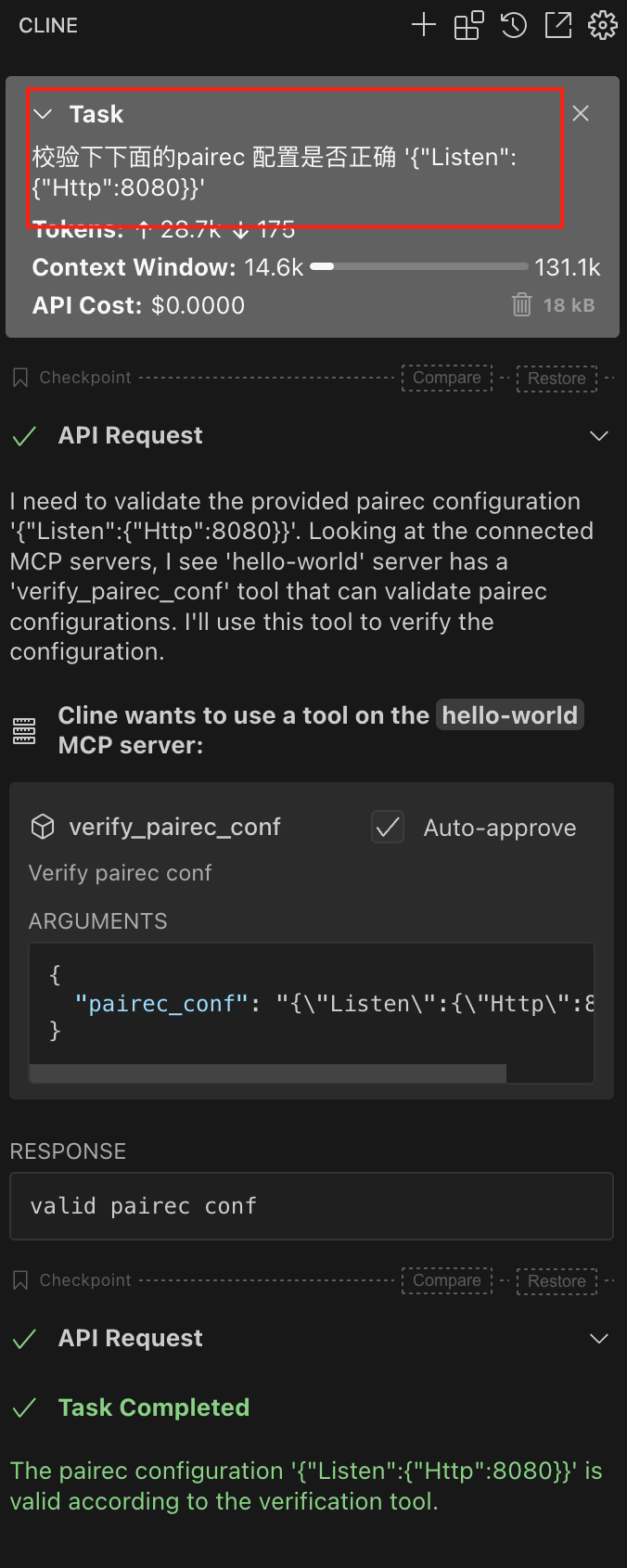Image resolution: width=627 pixels, height=1568 pixels.
Task: Click the Context Window progress bar
Action: point(419,267)
